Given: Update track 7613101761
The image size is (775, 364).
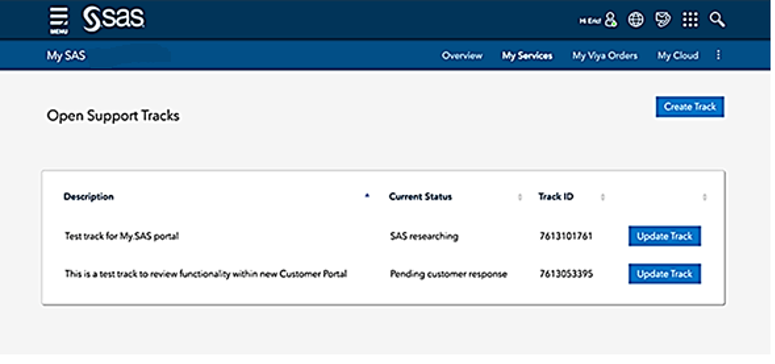Looking at the screenshot, I should click(665, 236).
